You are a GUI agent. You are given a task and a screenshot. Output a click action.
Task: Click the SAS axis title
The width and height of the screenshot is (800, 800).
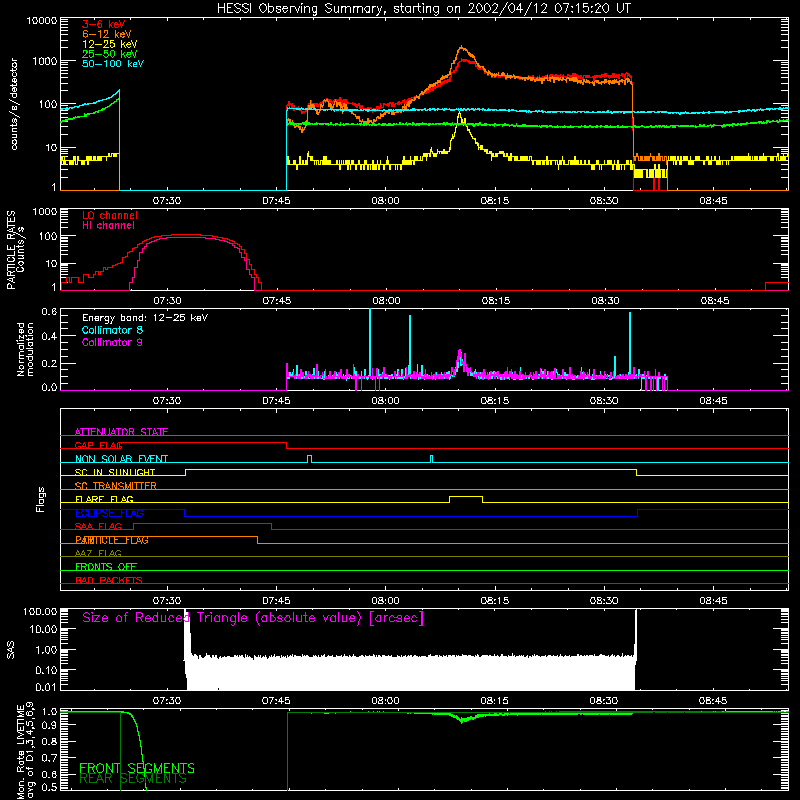pos(11,650)
